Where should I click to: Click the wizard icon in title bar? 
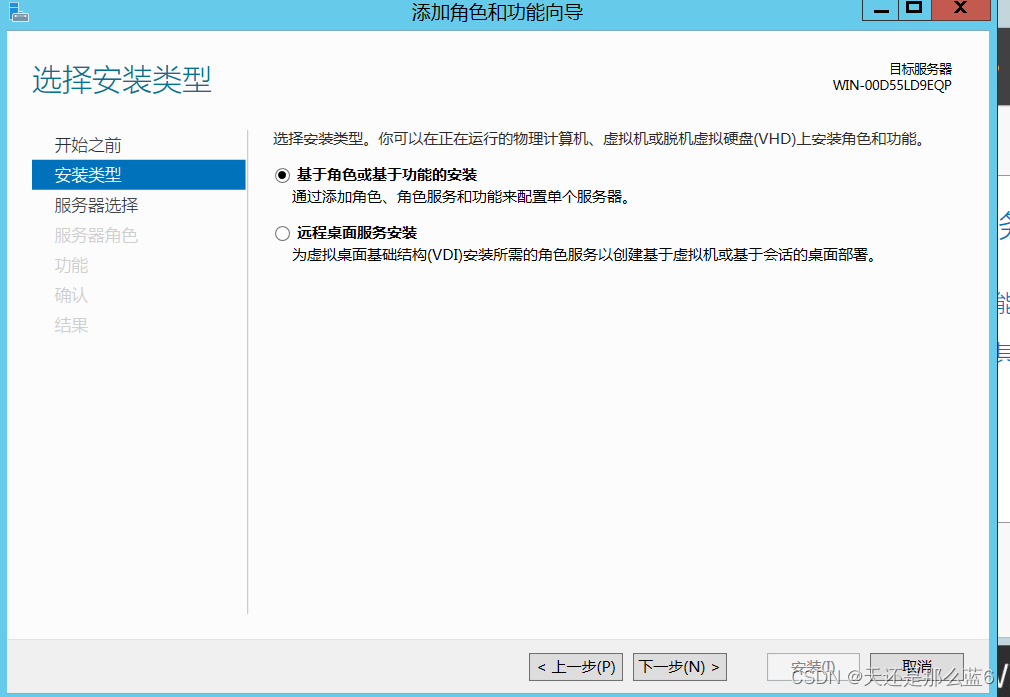point(18,12)
